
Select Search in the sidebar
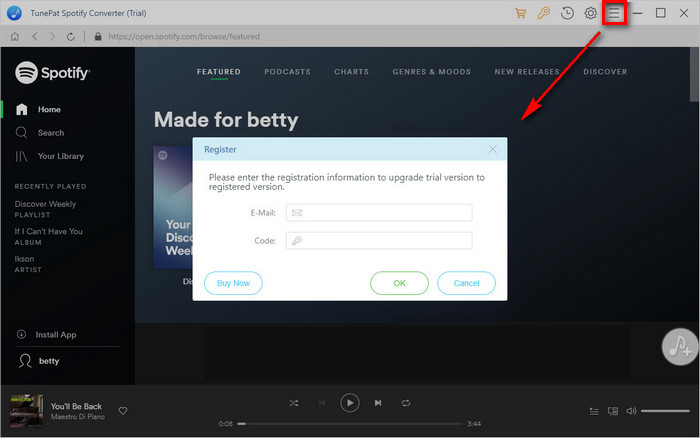pyautogui.click(x=51, y=133)
